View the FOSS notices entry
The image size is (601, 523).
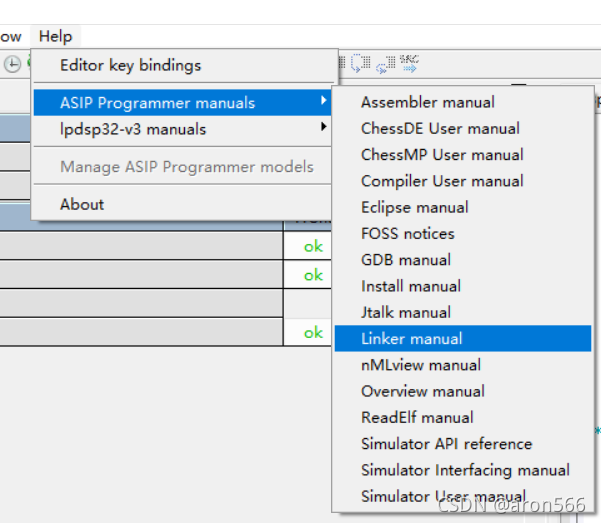click(x=463, y=234)
